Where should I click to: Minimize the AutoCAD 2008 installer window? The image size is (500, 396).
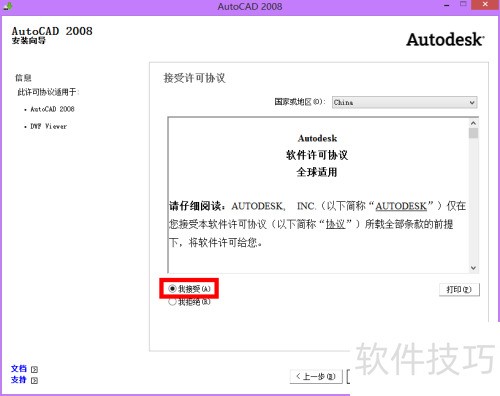pos(447,6)
